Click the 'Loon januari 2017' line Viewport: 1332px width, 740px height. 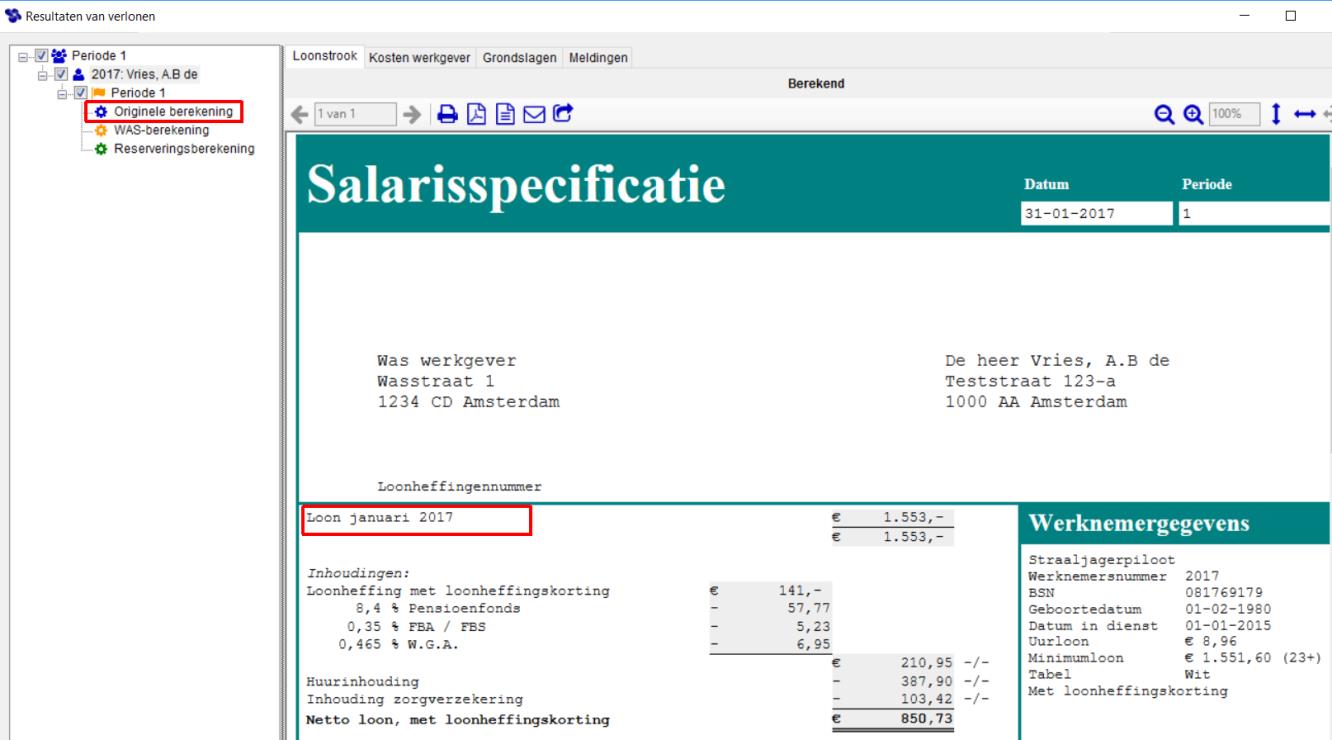[x=379, y=517]
